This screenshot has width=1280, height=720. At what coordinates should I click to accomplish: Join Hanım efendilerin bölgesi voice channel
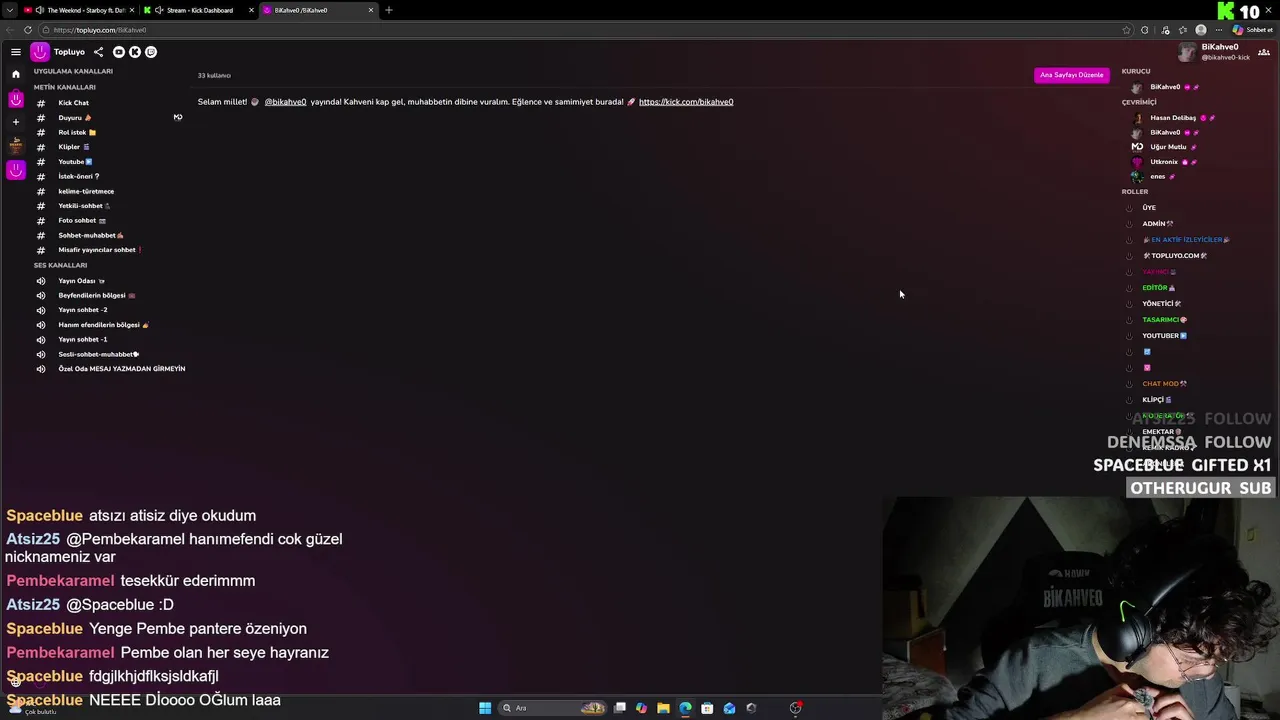103,325
